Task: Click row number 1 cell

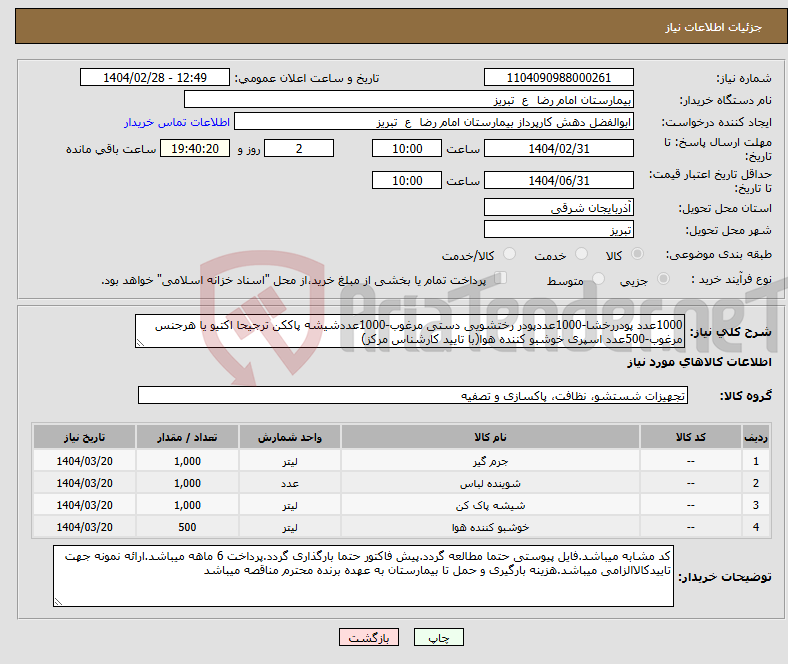Action: coord(755,460)
